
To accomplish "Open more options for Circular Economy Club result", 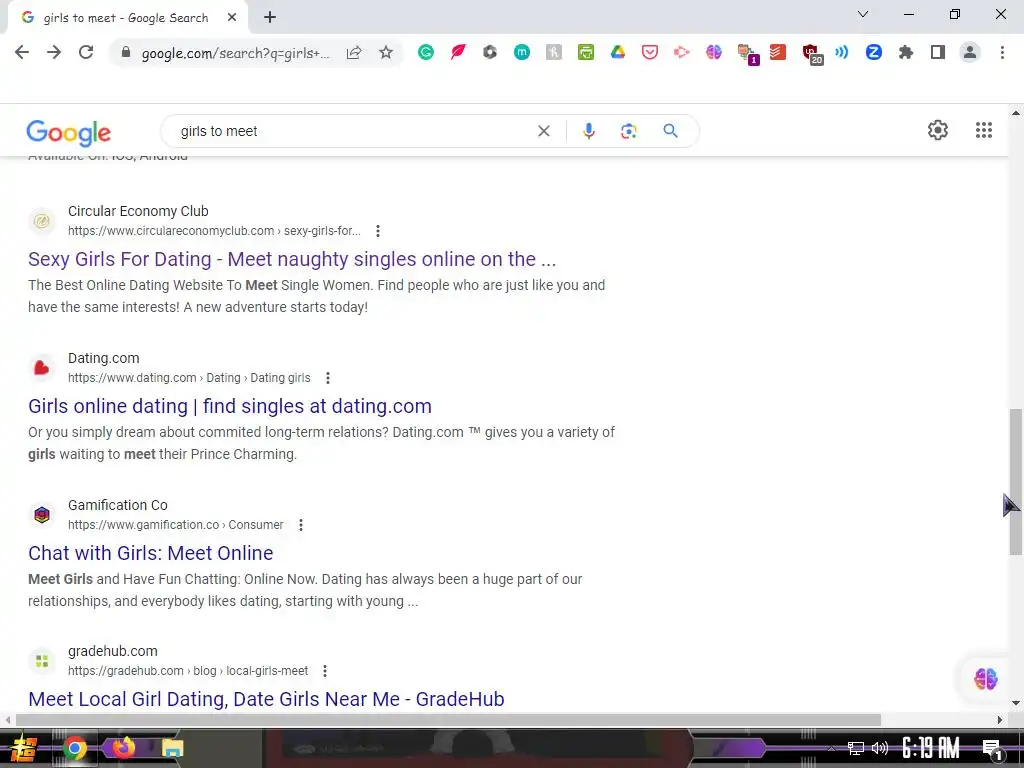I will coord(377,231).
